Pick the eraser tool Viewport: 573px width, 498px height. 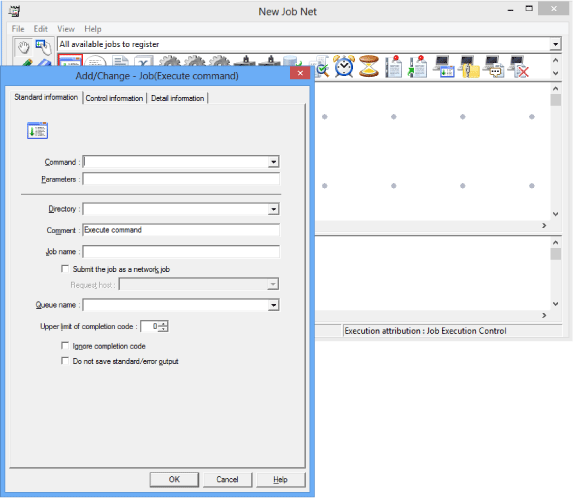(x=44, y=62)
